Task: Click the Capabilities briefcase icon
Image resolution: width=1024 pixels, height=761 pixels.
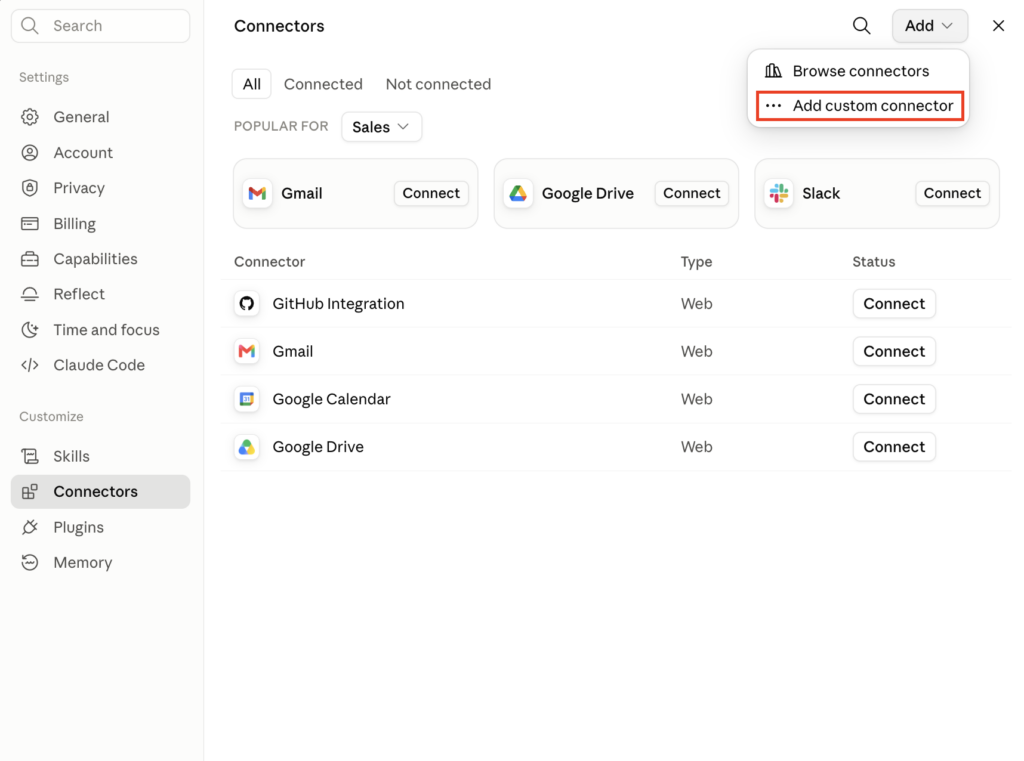Action: tap(29, 259)
